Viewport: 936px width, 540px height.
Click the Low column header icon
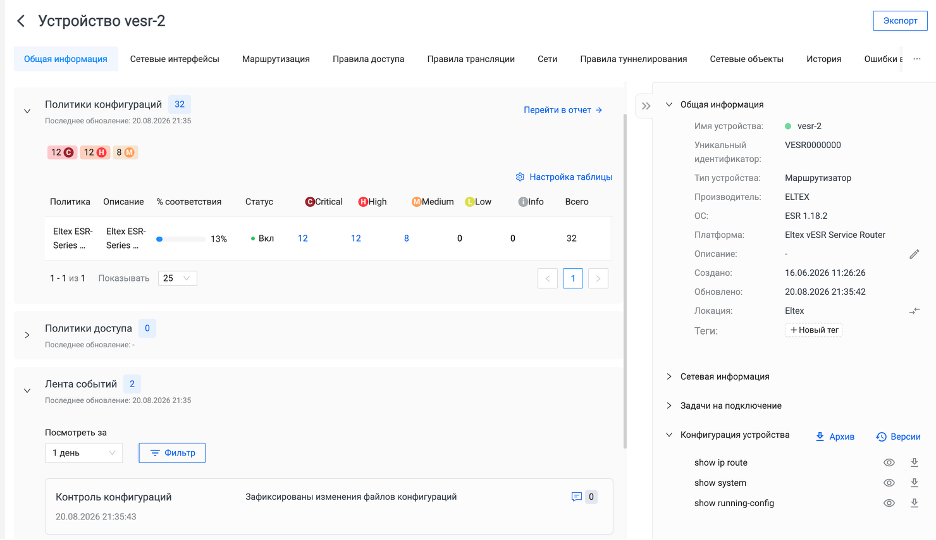[470, 202]
